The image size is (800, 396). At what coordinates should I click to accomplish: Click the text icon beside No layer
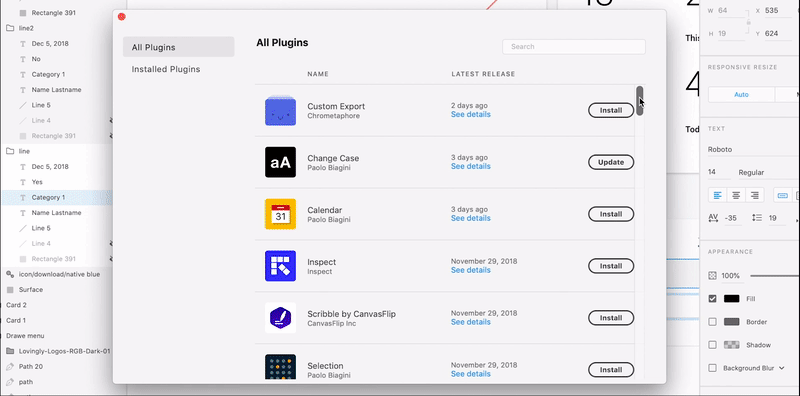coord(22,59)
